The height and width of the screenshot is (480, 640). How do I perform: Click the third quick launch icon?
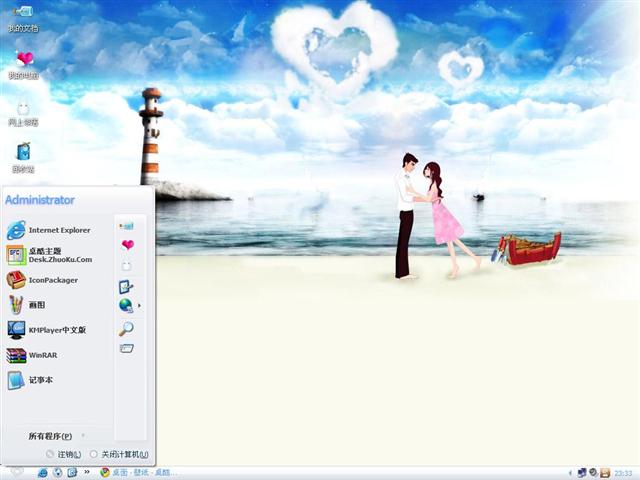click(72, 473)
